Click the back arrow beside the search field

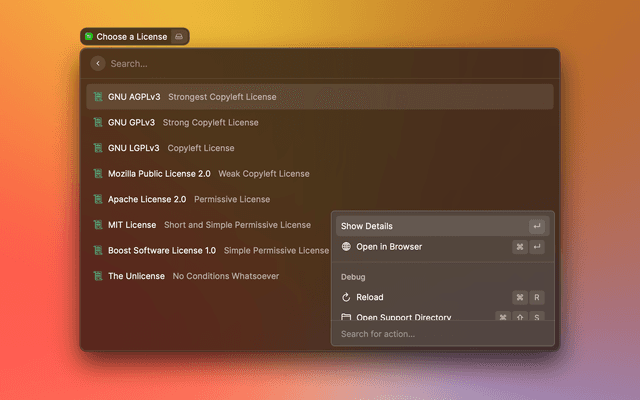(98, 63)
